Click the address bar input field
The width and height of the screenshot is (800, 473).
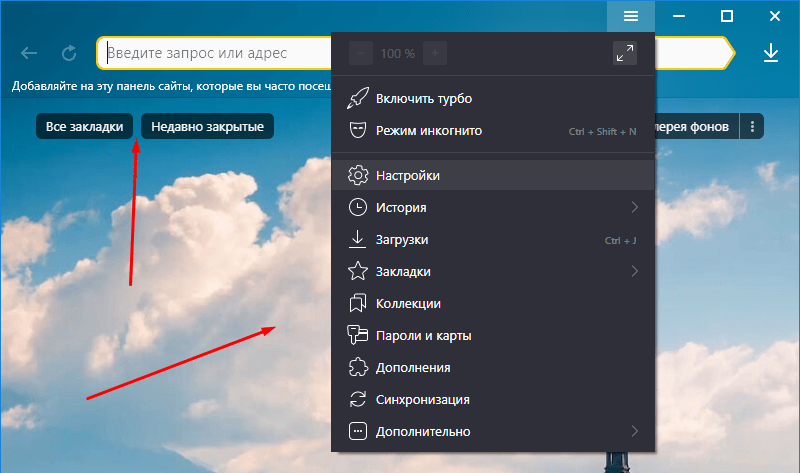point(214,53)
